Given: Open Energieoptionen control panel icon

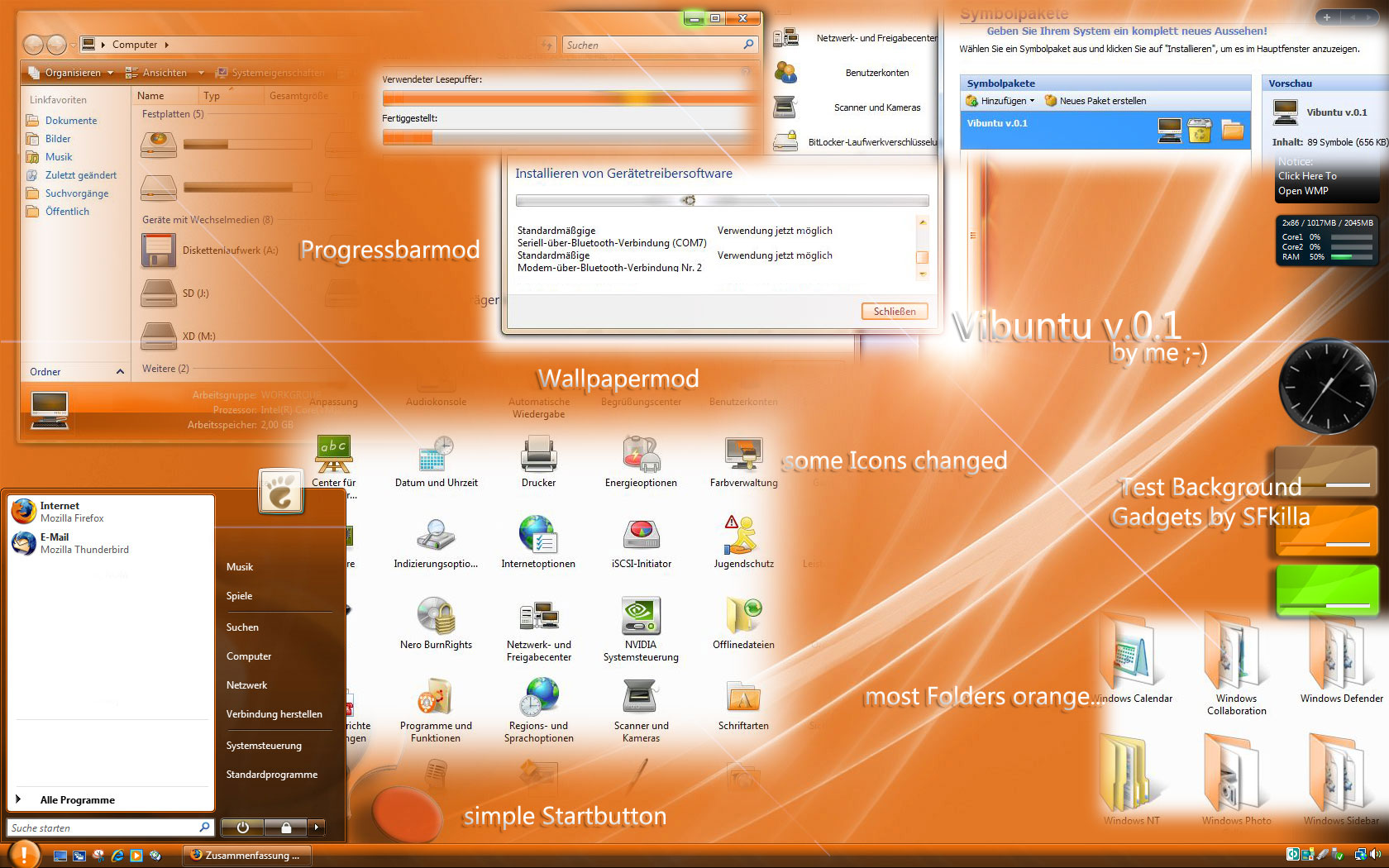Looking at the screenshot, I should (x=641, y=461).
